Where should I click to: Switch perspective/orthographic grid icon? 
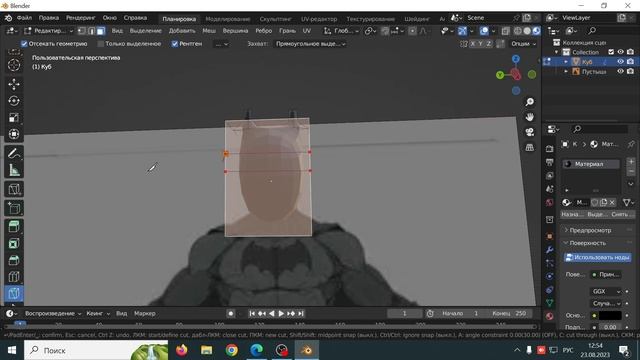coord(529,147)
